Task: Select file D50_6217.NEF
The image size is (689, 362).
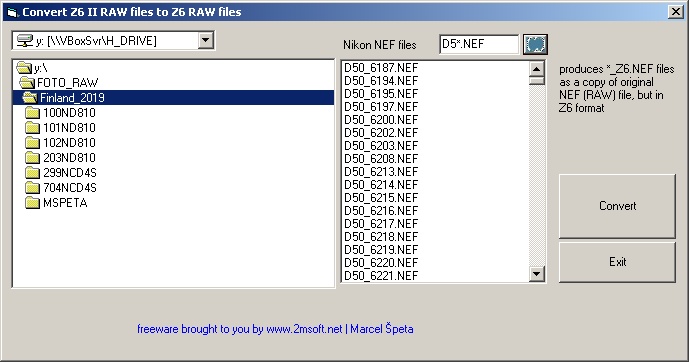Action: [381, 224]
